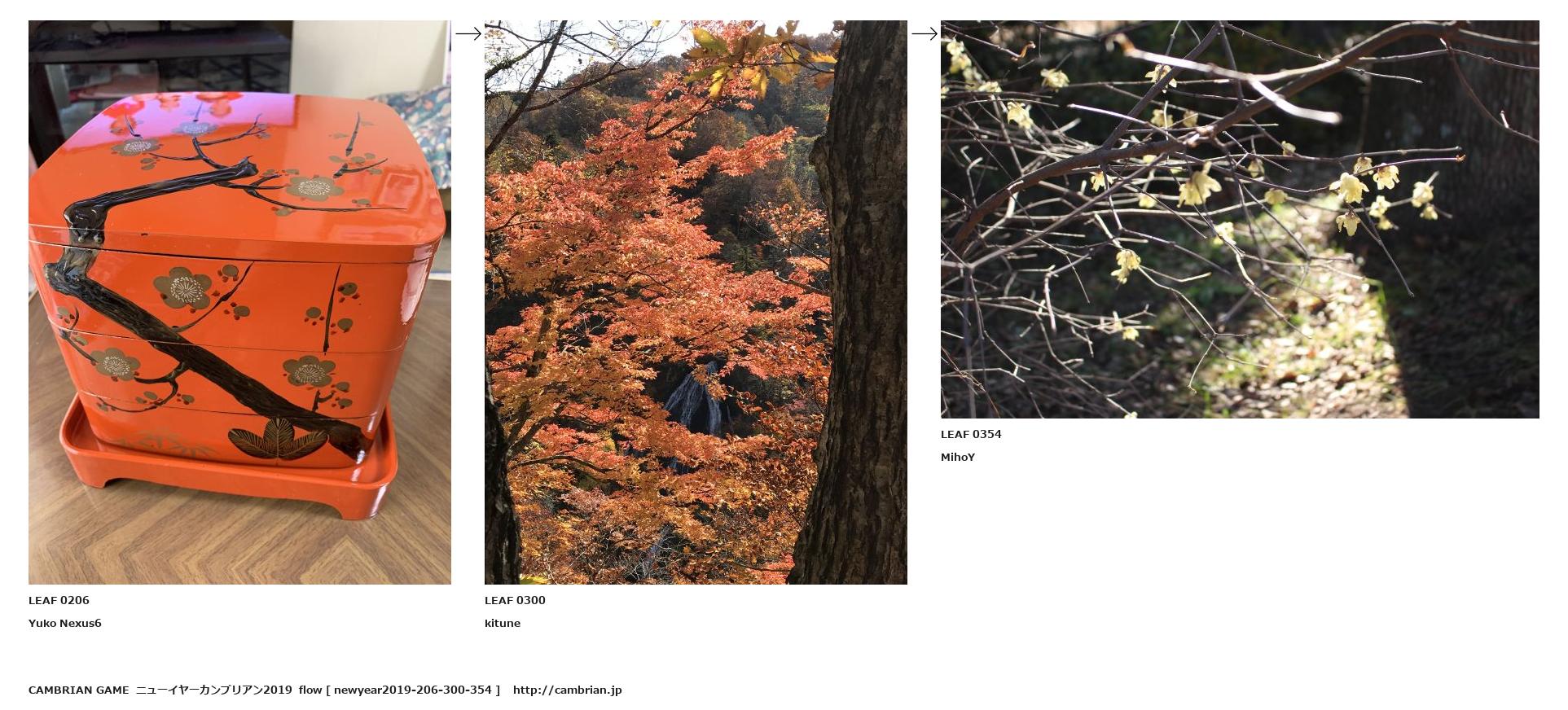Click the ニューイヤーカンブリアン2019 text

tap(213, 690)
